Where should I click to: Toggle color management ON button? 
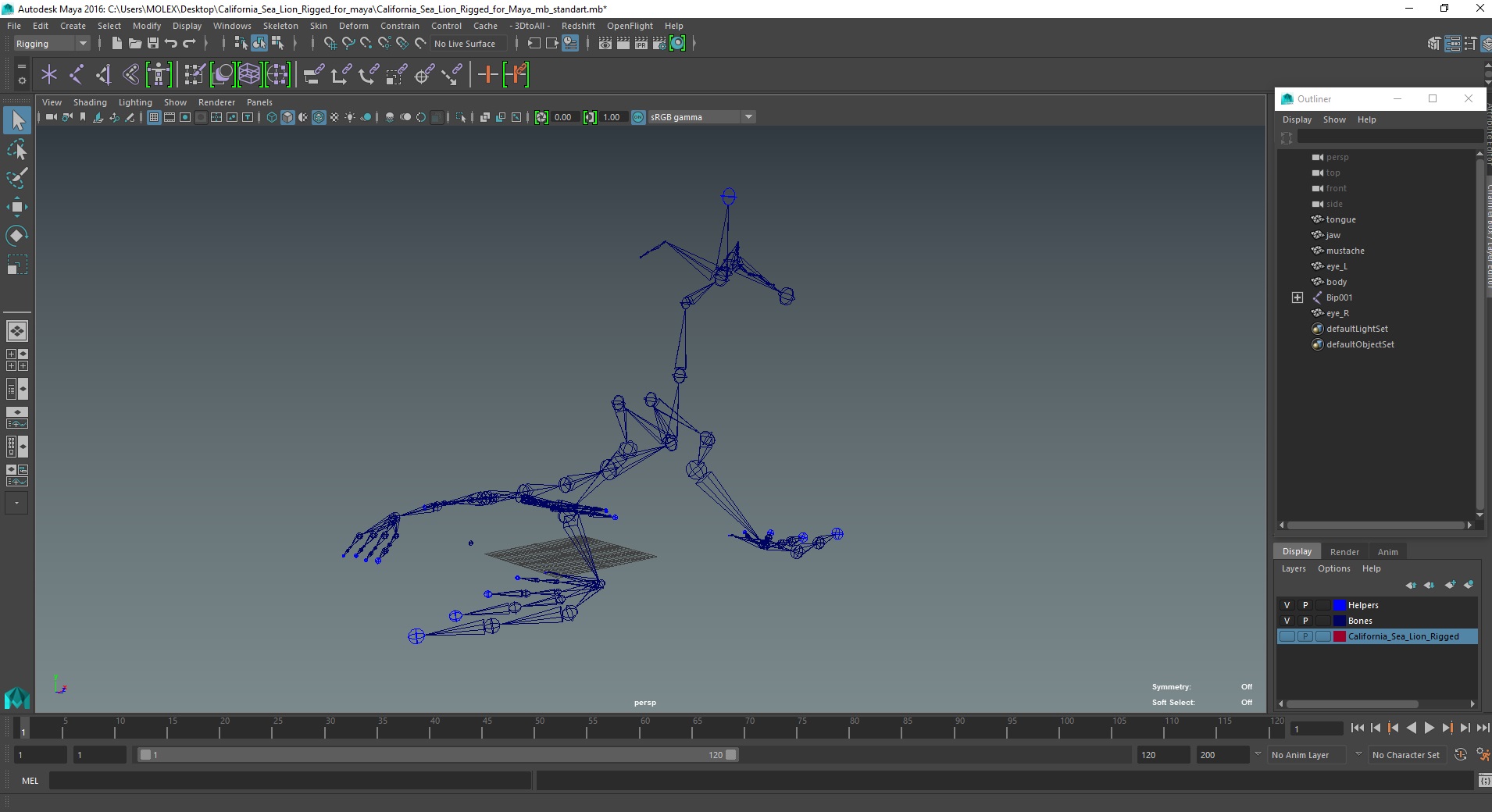pos(638,117)
